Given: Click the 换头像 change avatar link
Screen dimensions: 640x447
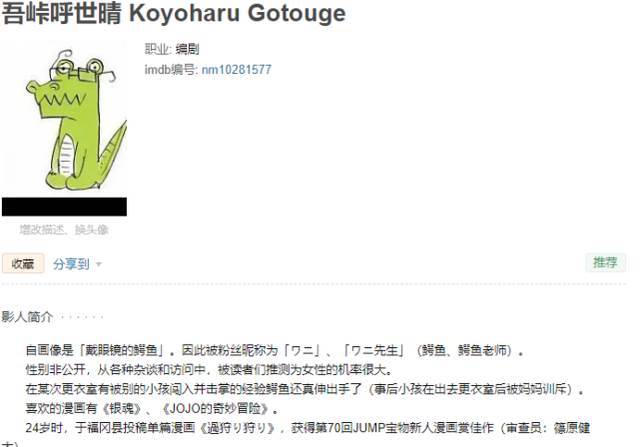Looking at the screenshot, I should click(x=91, y=230).
